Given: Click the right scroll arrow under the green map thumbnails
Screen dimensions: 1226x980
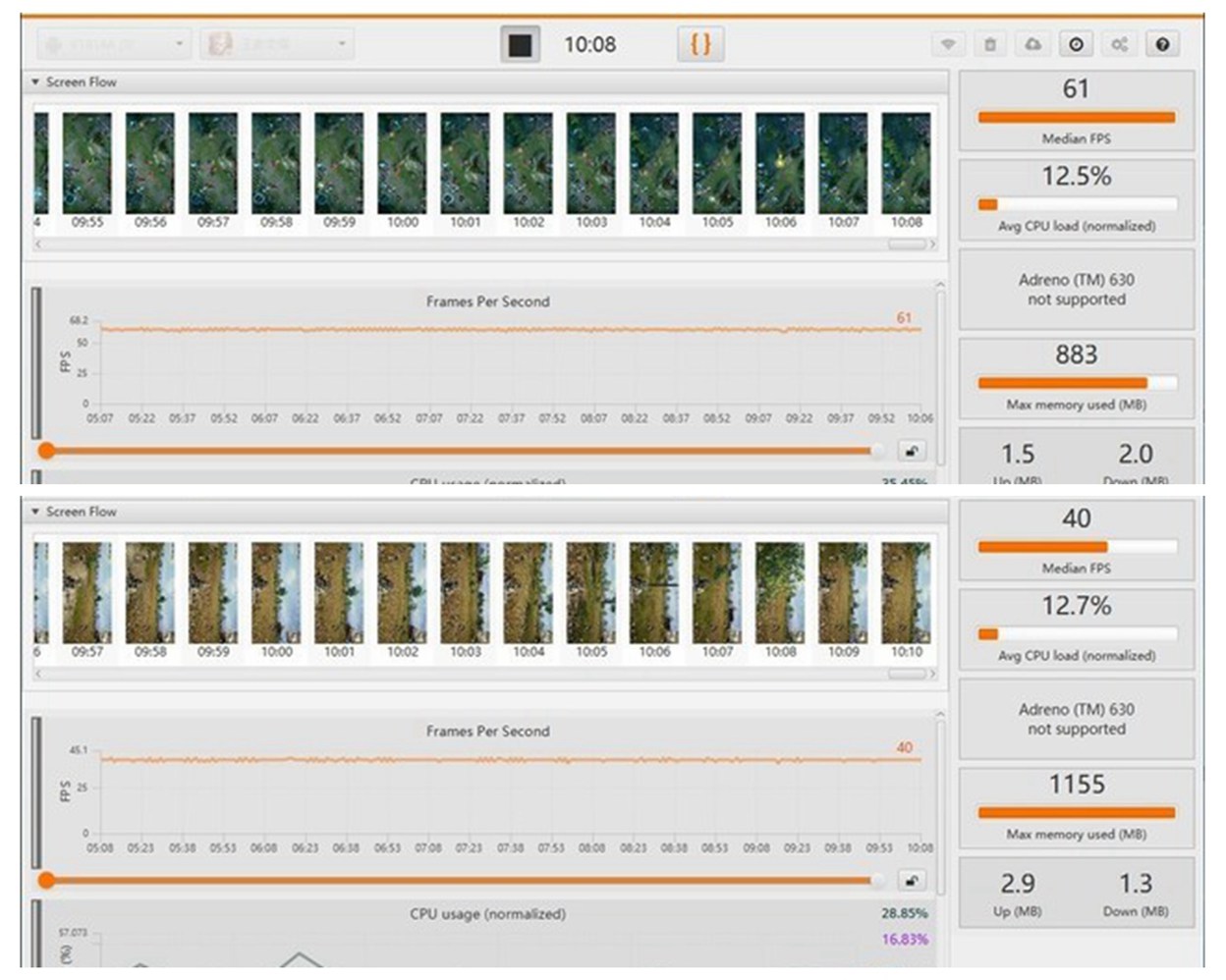Looking at the screenshot, I should click(x=932, y=244).
